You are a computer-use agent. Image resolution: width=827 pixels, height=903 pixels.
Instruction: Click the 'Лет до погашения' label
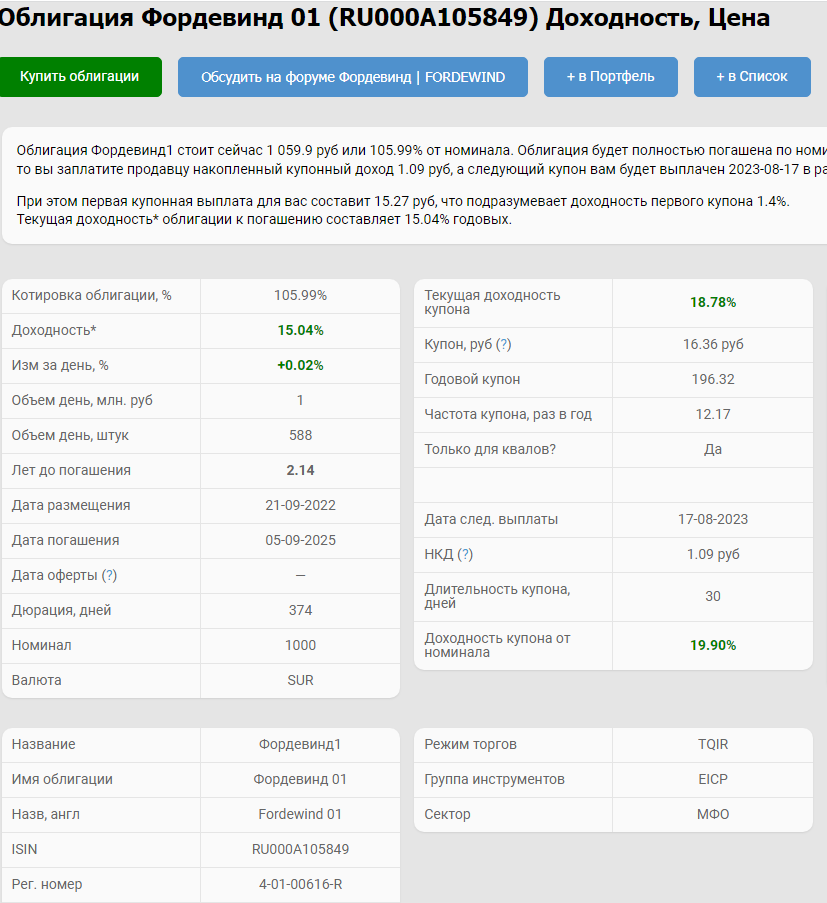71,471
